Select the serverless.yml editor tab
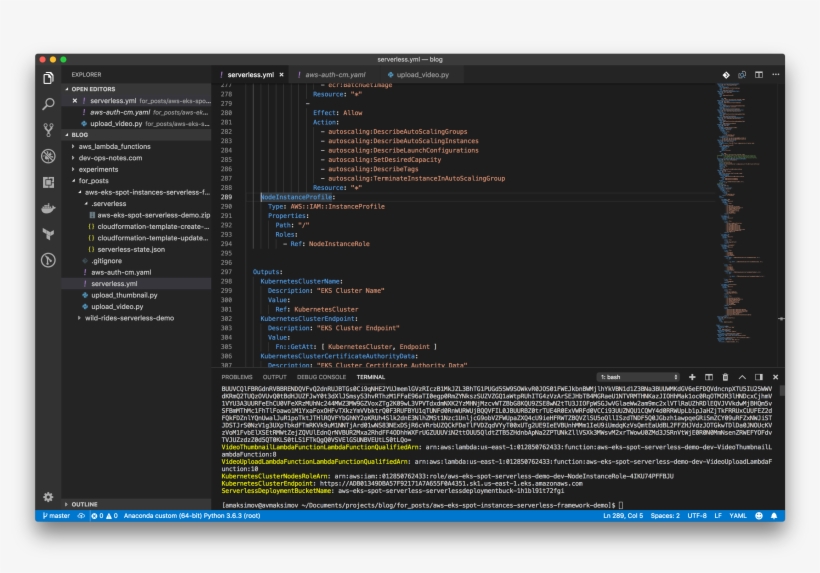The image size is (820, 573). 250,75
